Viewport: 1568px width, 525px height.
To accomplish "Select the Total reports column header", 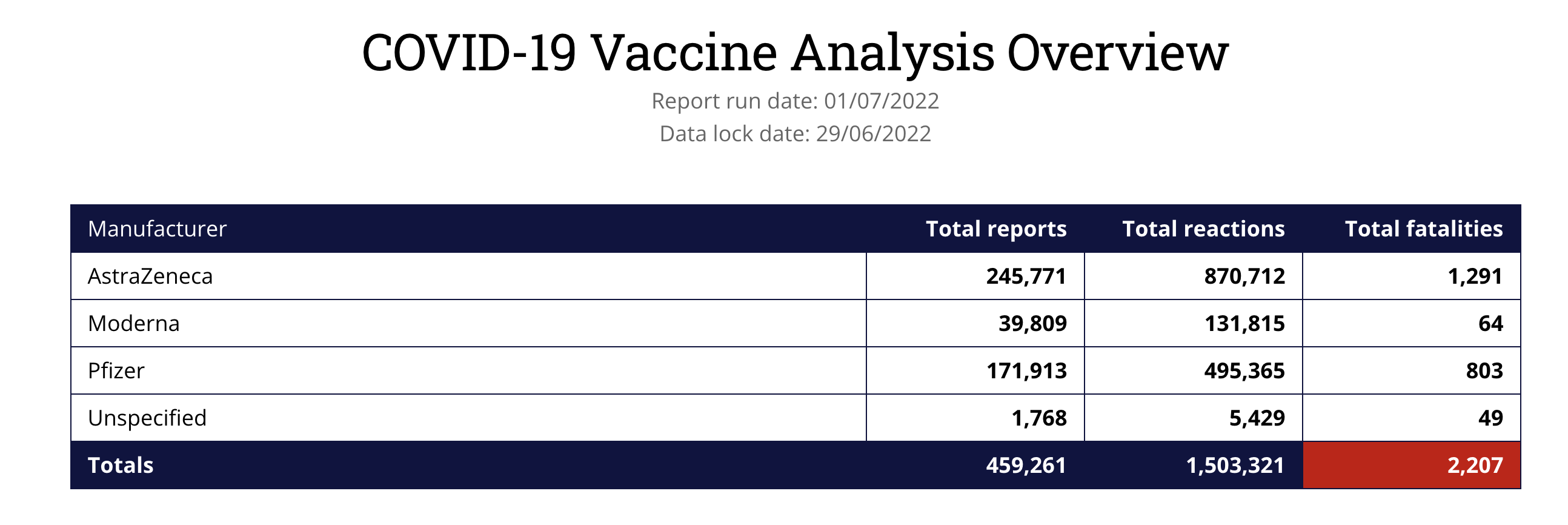I will (x=996, y=229).
